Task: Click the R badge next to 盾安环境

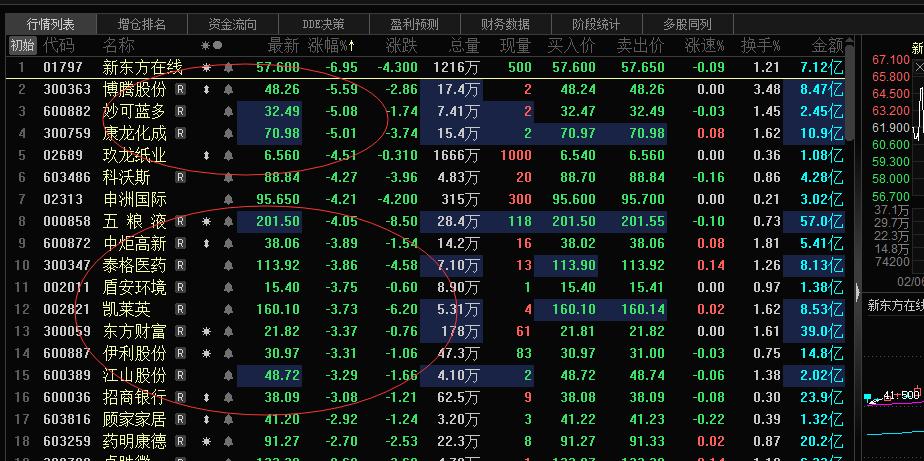Action: 180,288
